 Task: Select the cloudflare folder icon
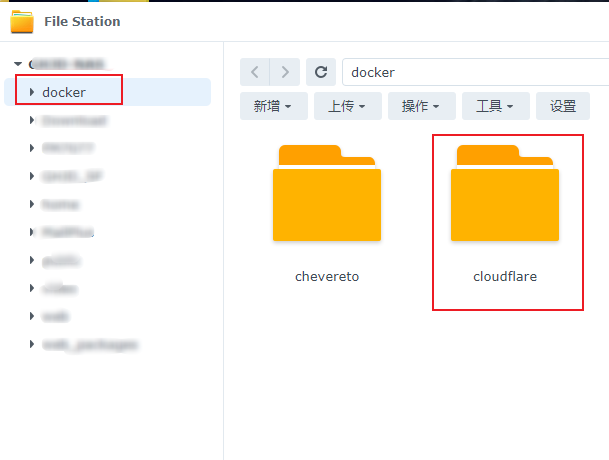pos(505,193)
